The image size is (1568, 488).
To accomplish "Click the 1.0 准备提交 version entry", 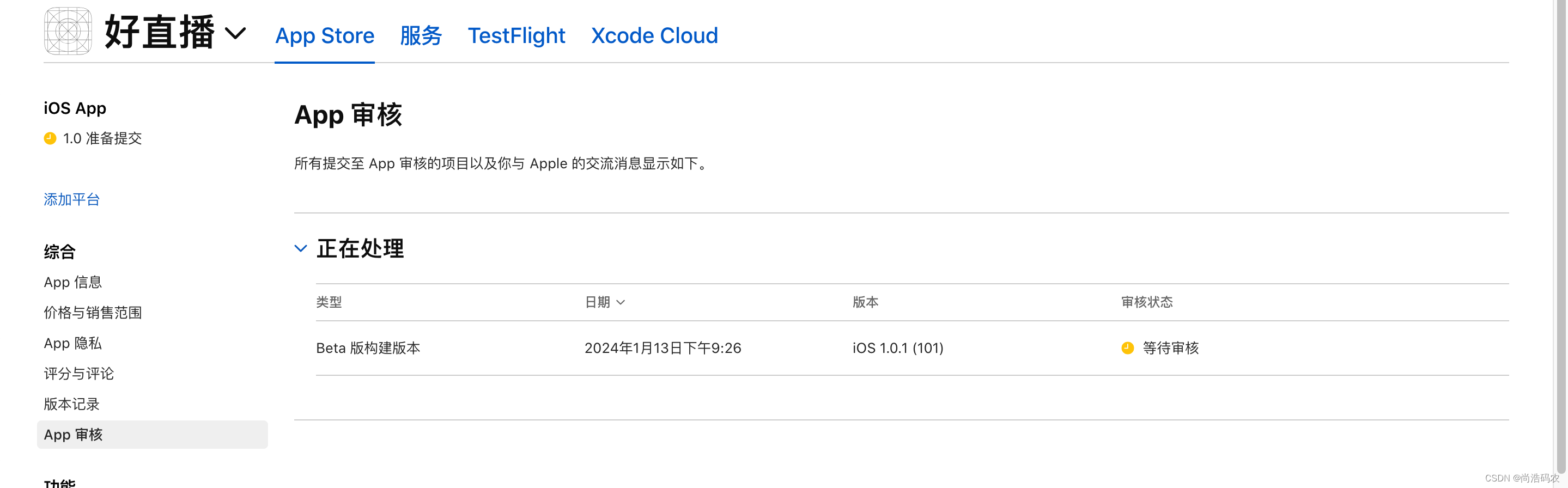I will (x=102, y=138).
